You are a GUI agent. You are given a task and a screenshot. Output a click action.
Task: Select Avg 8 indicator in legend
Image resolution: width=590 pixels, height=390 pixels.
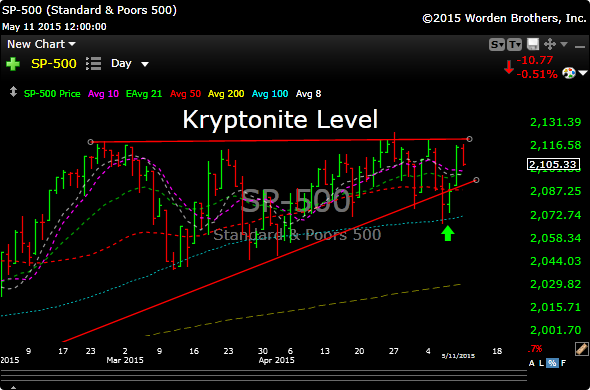coord(309,94)
